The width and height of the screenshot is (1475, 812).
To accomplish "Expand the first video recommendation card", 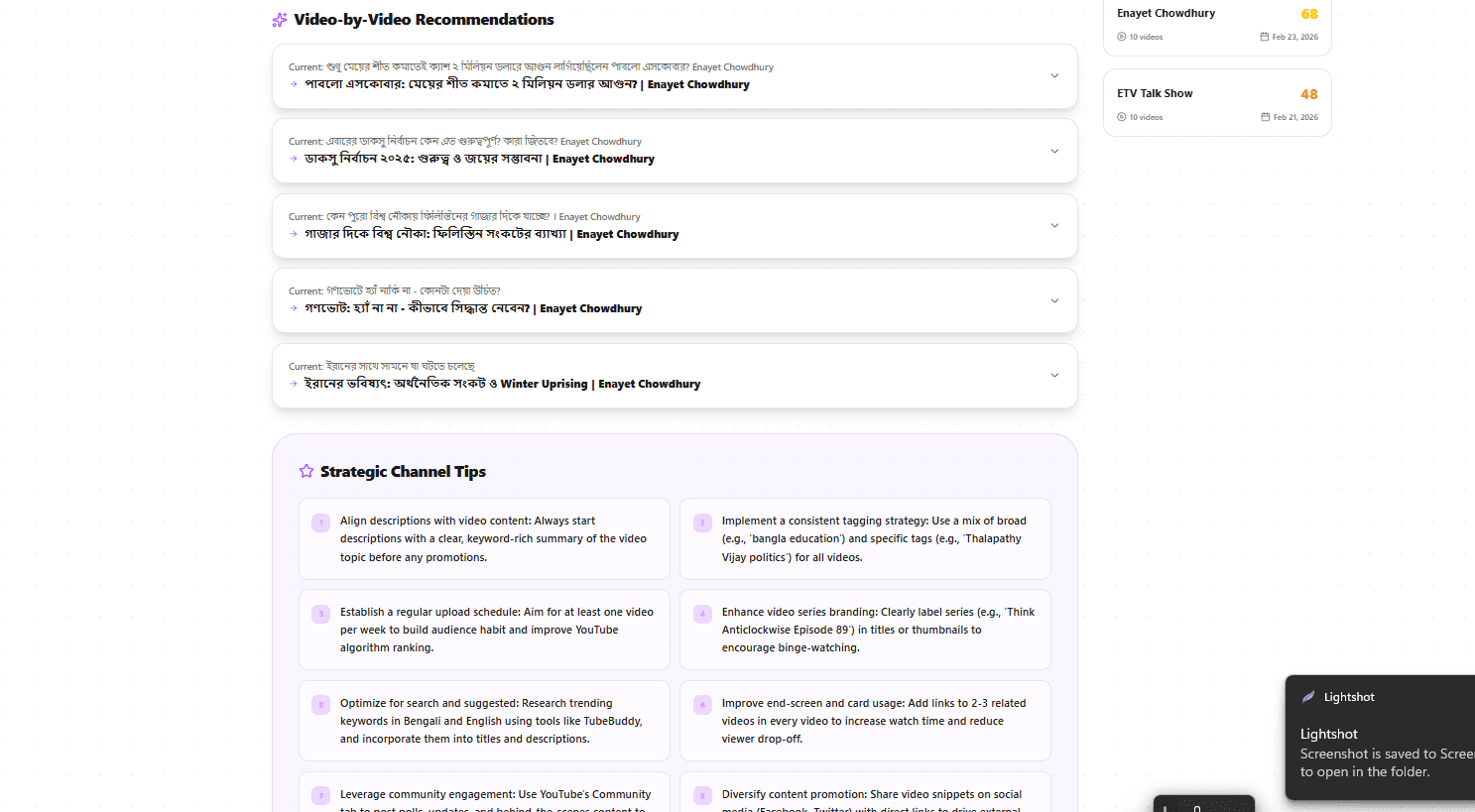I will point(1054,75).
